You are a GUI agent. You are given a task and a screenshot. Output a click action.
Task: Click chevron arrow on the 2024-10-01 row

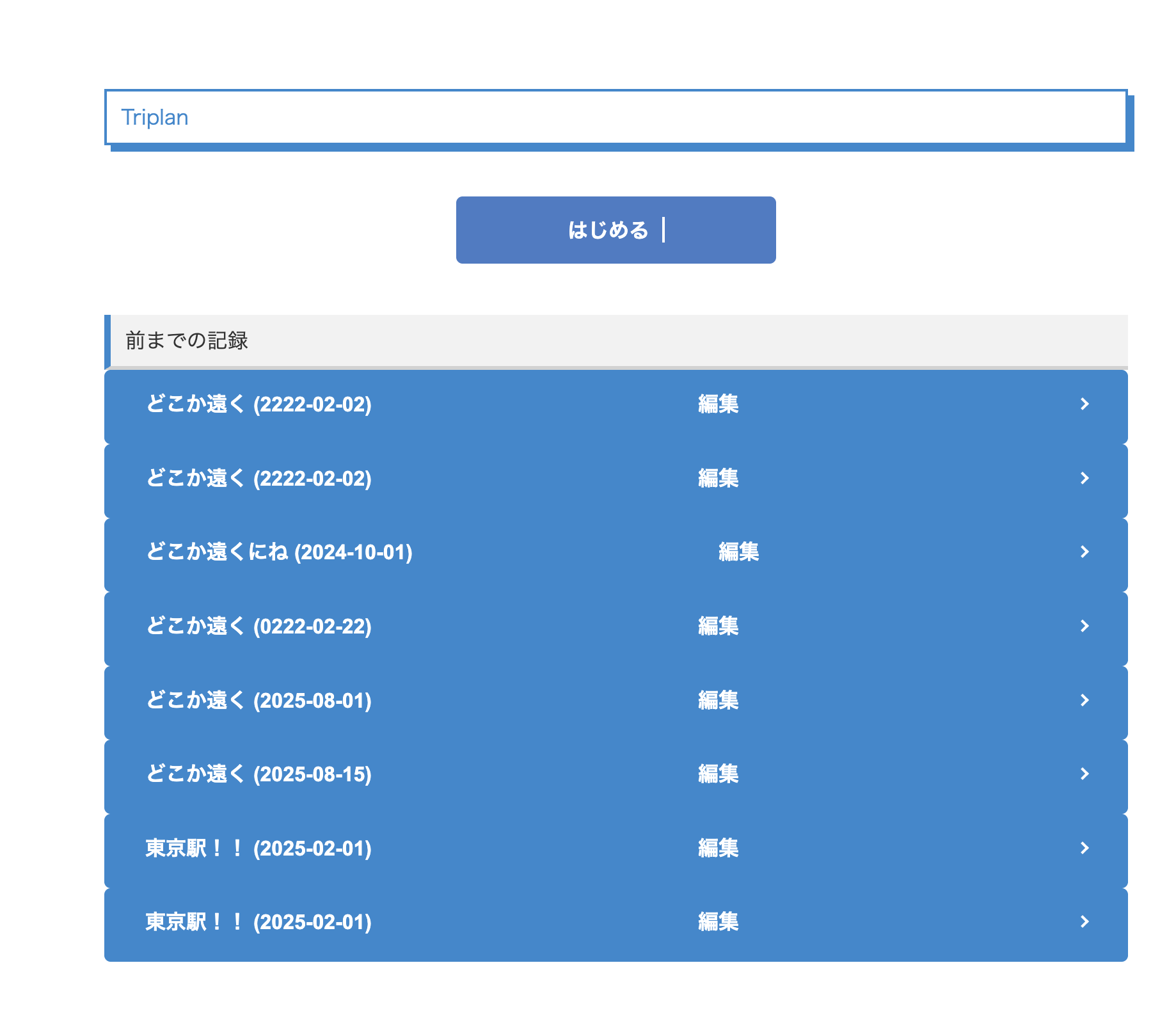[x=1084, y=552]
